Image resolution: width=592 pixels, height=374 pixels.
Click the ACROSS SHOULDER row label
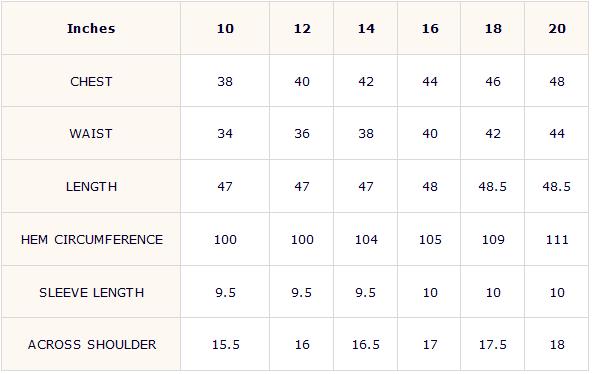coord(92,345)
